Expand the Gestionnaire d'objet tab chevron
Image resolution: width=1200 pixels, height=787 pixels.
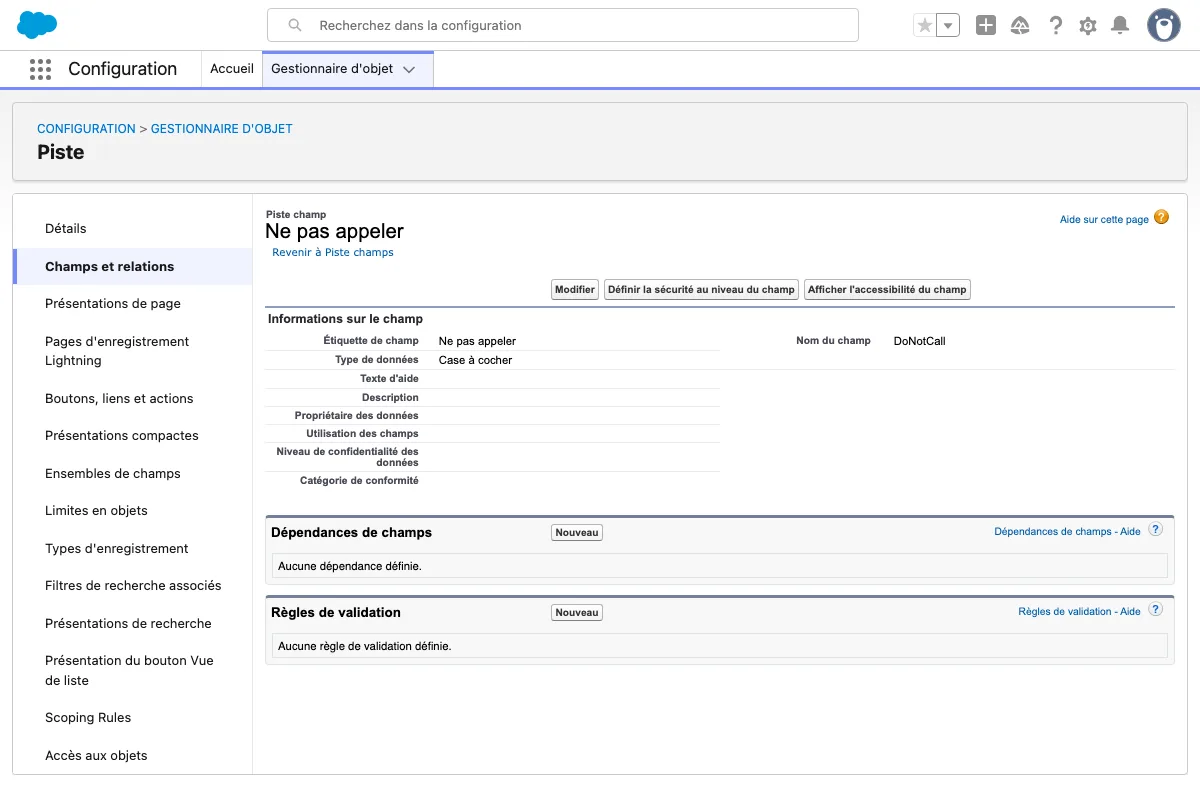[x=409, y=70]
